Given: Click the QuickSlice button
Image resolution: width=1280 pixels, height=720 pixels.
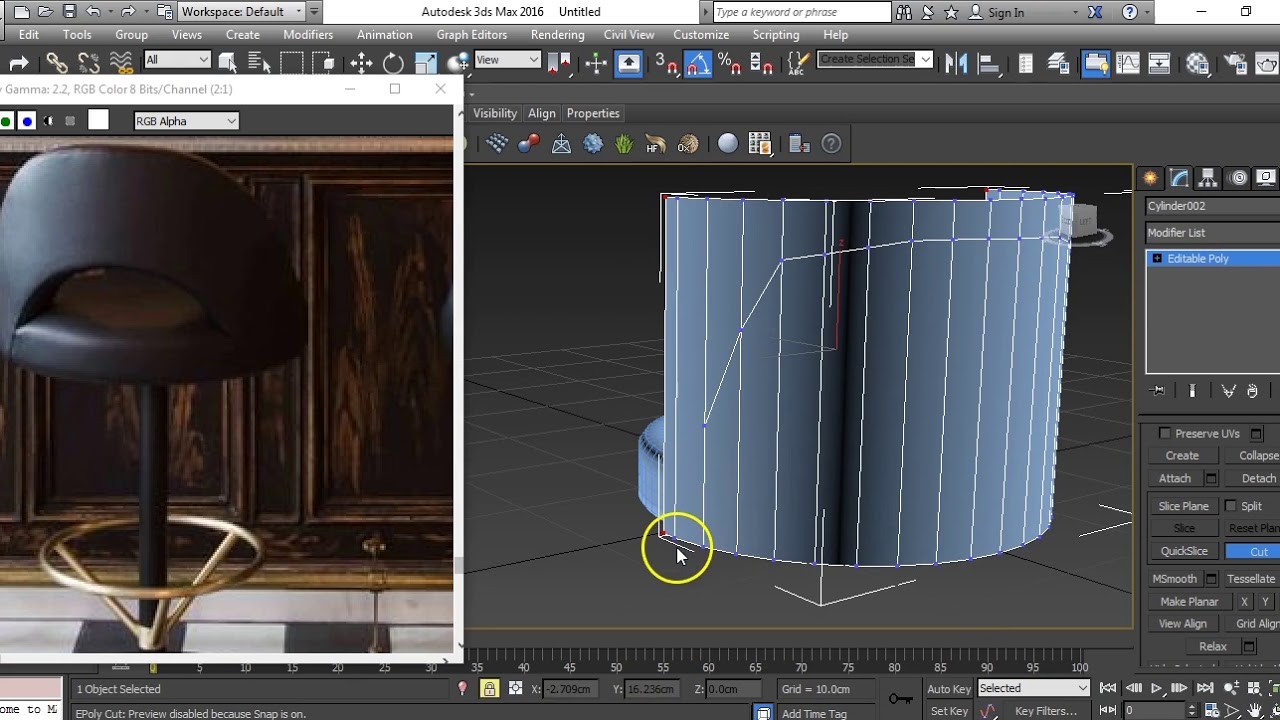Looking at the screenshot, I should [x=1184, y=551].
